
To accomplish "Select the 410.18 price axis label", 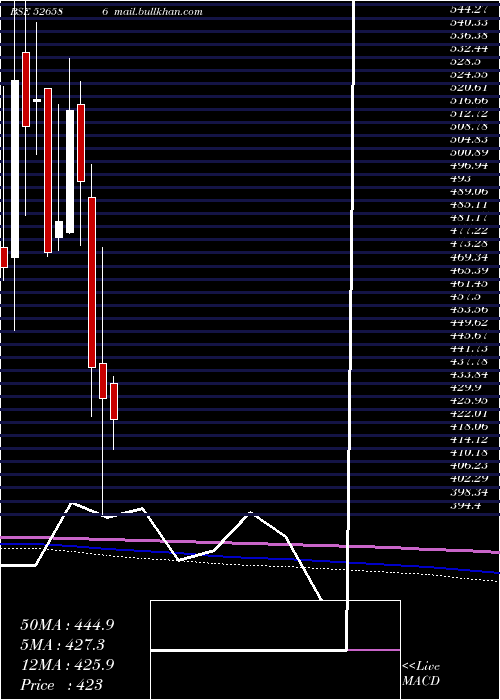I will [x=468, y=453].
